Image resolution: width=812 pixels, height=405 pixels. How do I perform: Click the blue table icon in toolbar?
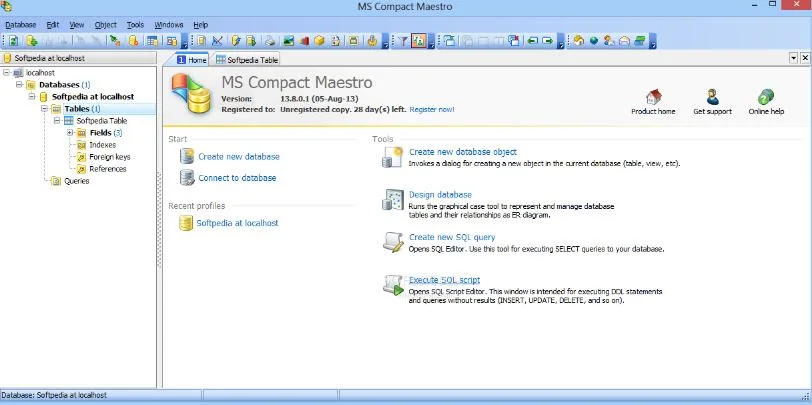point(152,41)
